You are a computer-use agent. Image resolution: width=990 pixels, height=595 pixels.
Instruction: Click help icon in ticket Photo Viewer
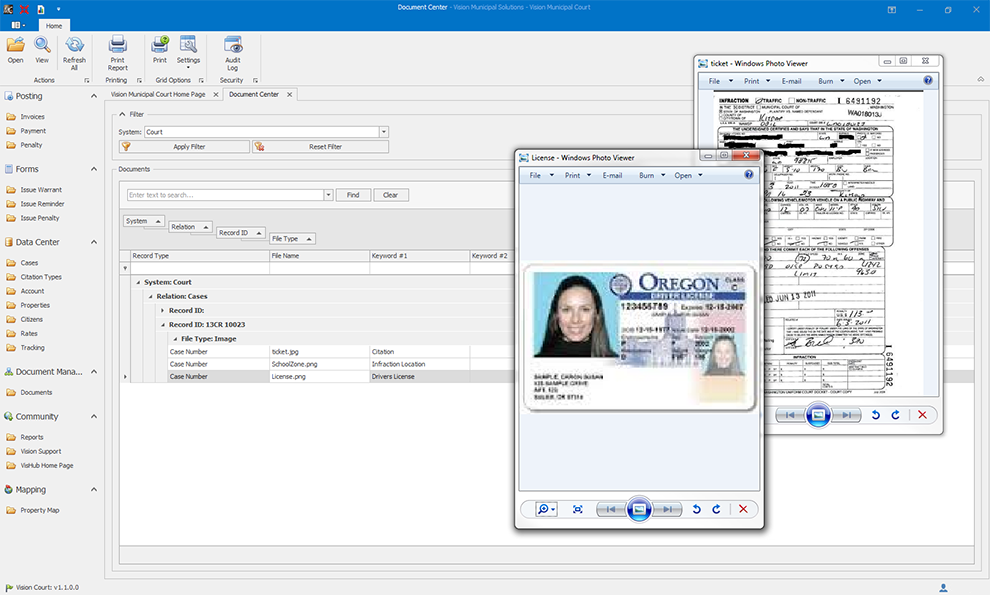point(927,80)
